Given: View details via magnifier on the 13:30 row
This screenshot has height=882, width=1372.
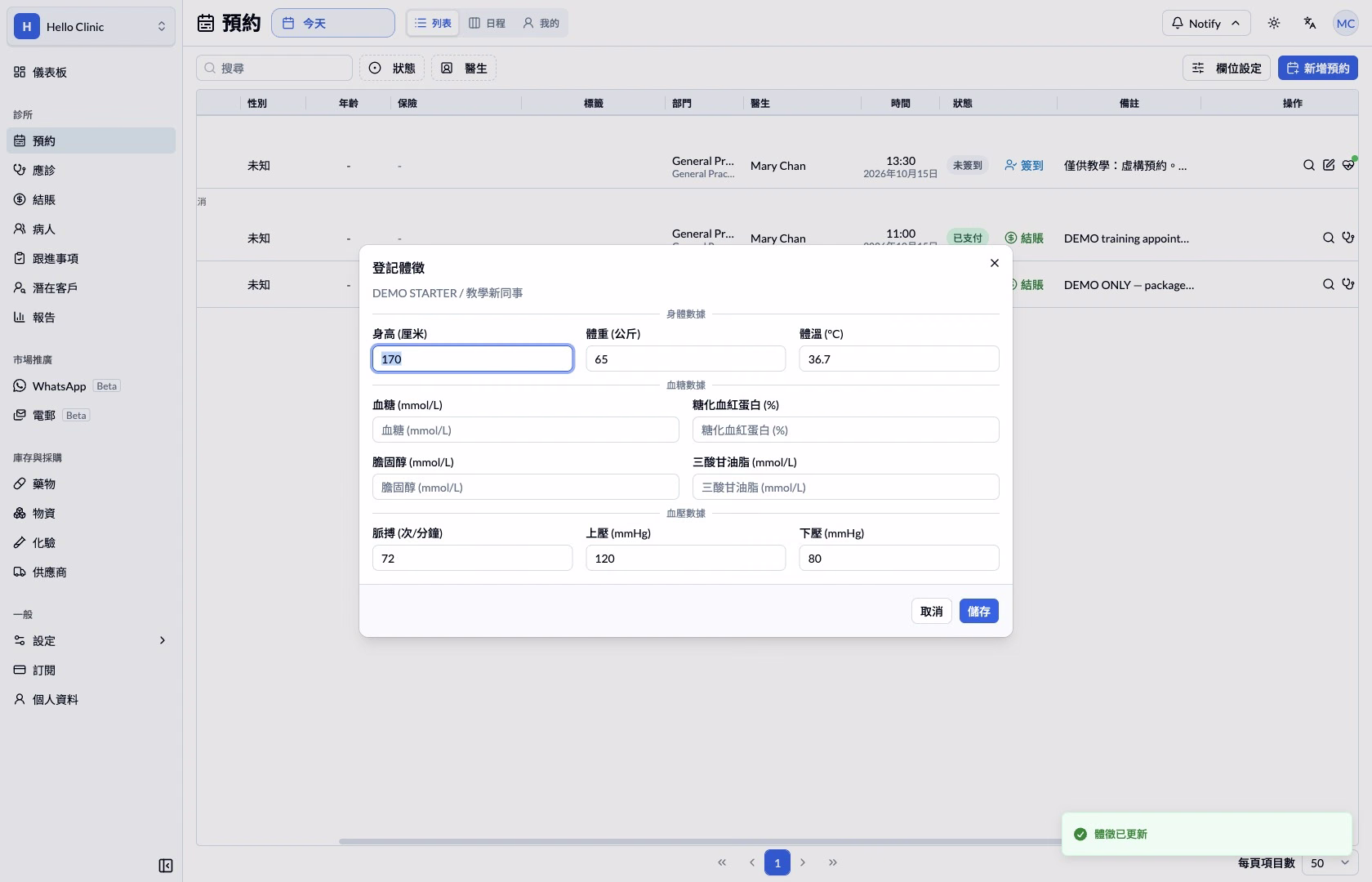Looking at the screenshot, I should click(x=1309, y=165).
